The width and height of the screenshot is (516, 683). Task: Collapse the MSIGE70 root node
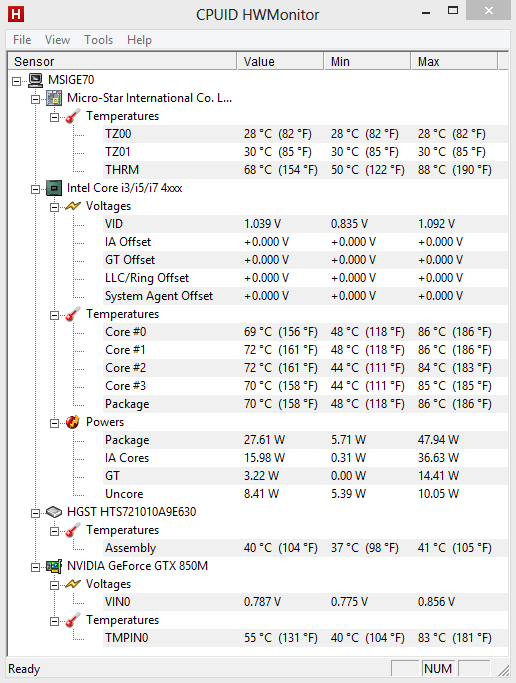click(17, 81)
